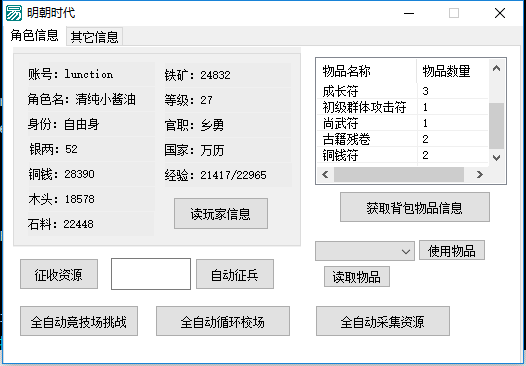Click the horizontal scroll right arrow
526x366 pixels.
[x=480, y=174]
